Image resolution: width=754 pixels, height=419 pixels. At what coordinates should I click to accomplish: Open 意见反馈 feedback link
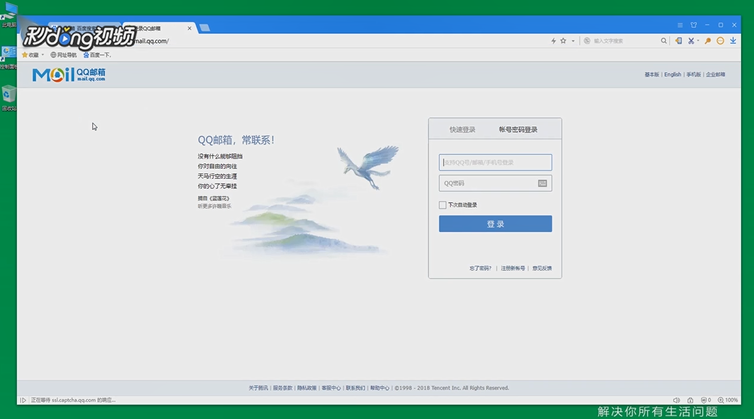click(542, 268)
